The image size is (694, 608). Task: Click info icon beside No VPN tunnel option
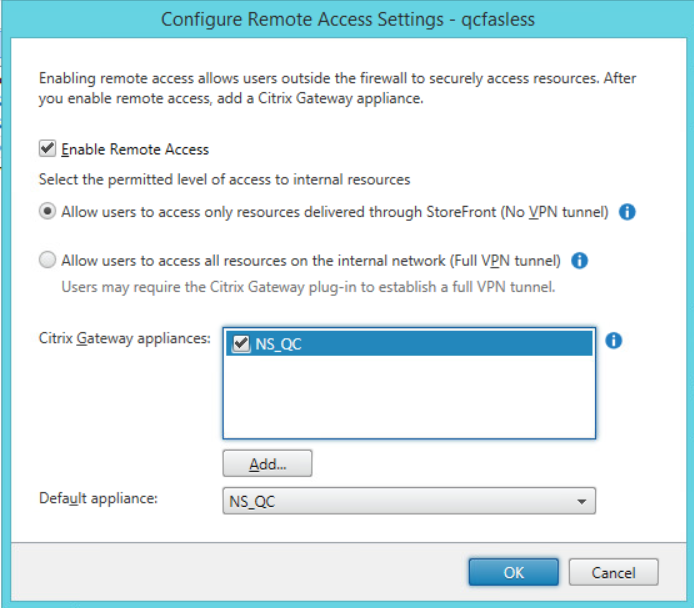tap(627, 212)
